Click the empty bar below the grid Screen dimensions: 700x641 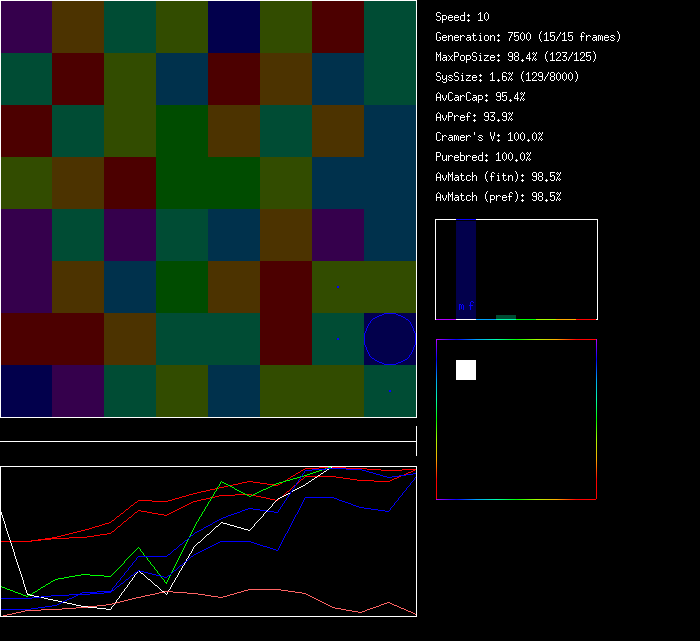point(208,433)
